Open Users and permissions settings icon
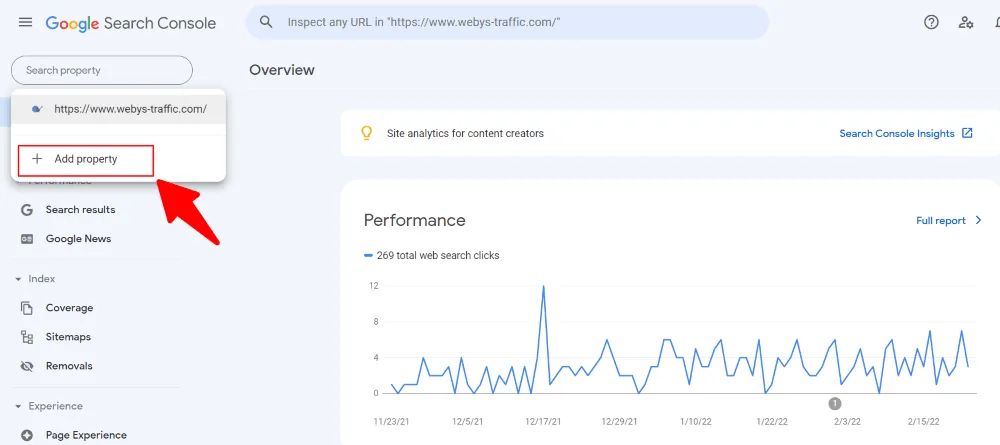 [966, 22]
